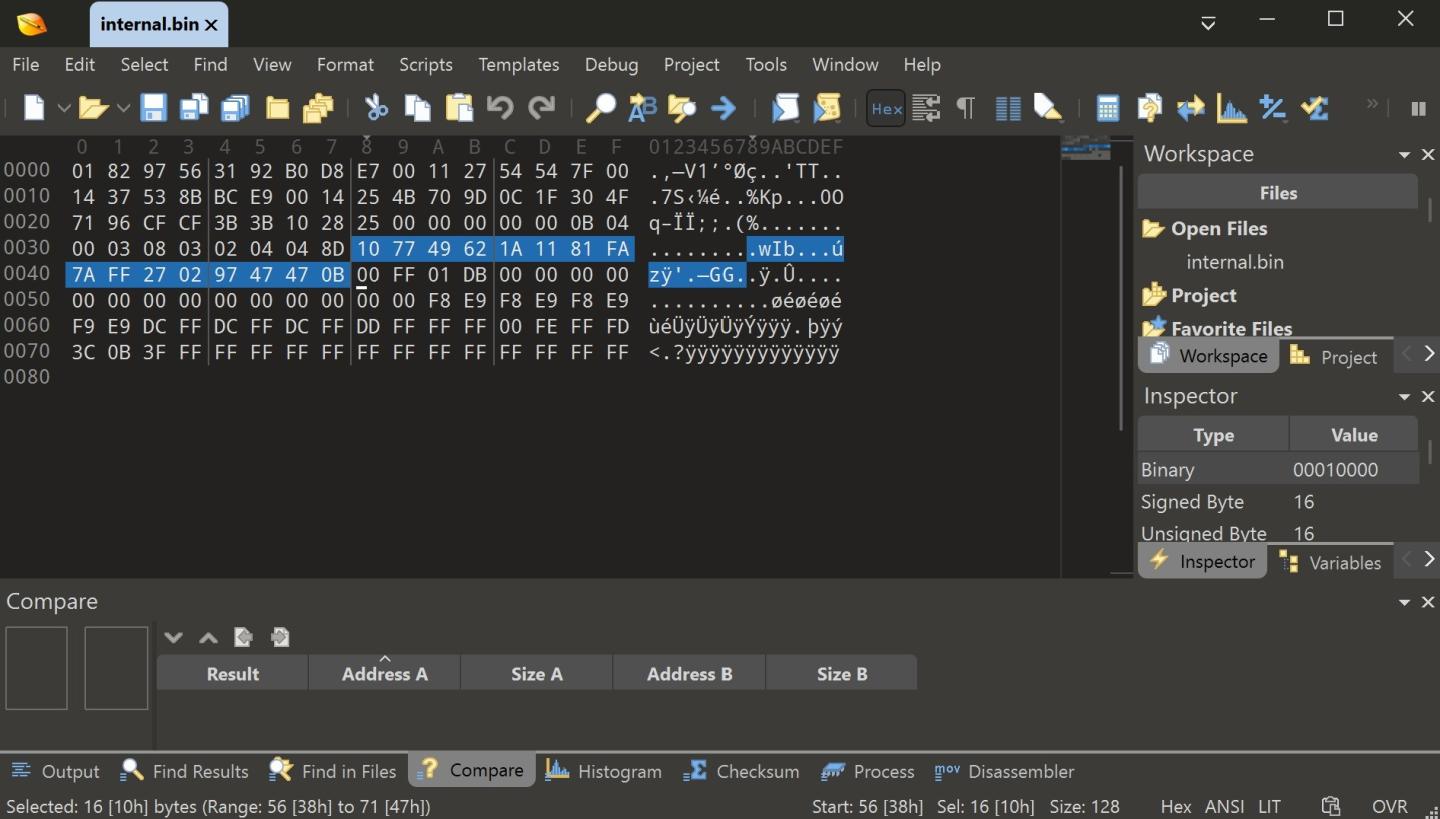
Task: Click the Histogram toolbar icon
Action: pos(1231,108)
